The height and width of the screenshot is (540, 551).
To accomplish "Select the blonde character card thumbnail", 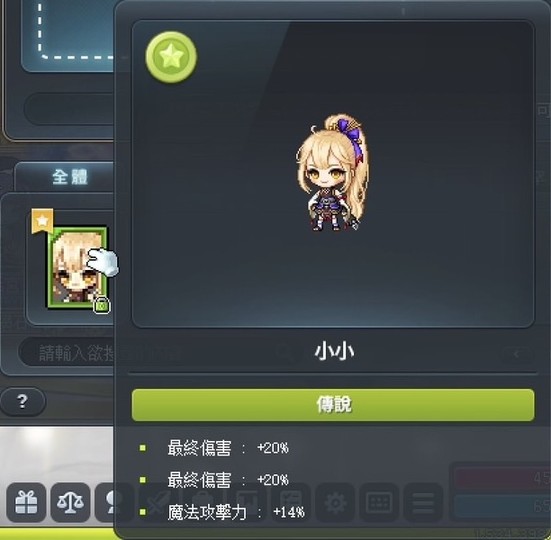I will (x=77, y=267).
